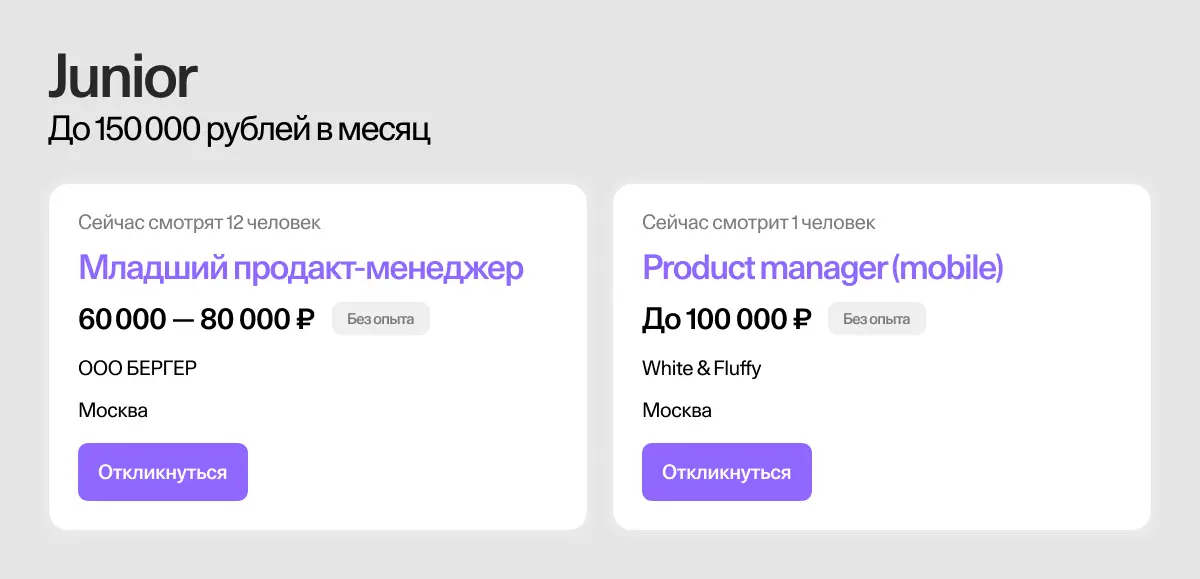Click the Откликнуться button on the left card

[162, 471]
